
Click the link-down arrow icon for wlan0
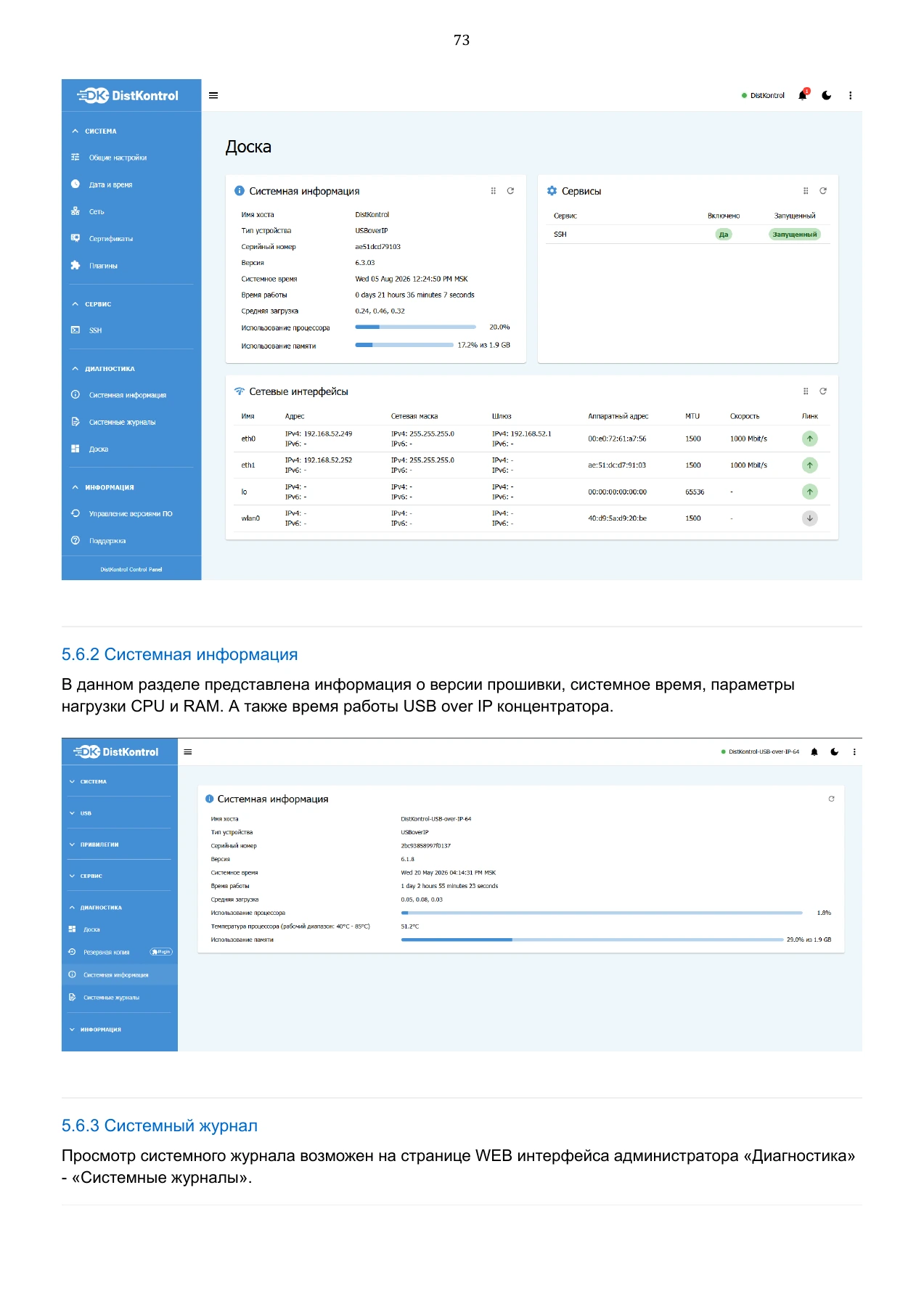(x=810, y=518)
